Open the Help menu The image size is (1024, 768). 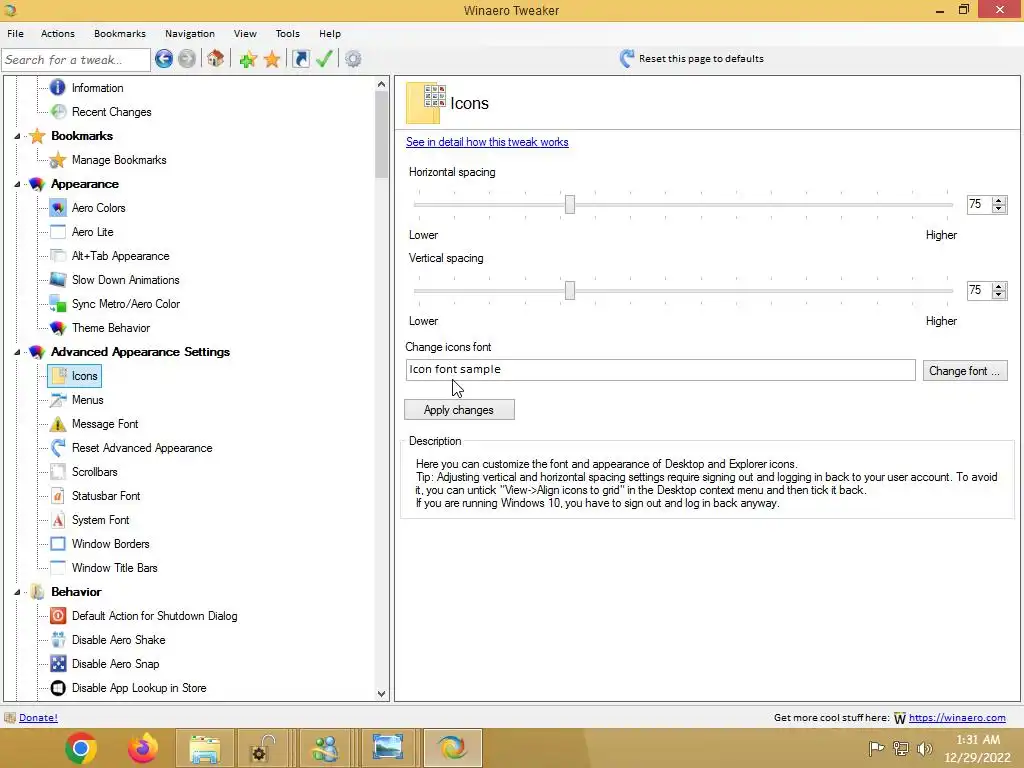(x=330, y=33)
